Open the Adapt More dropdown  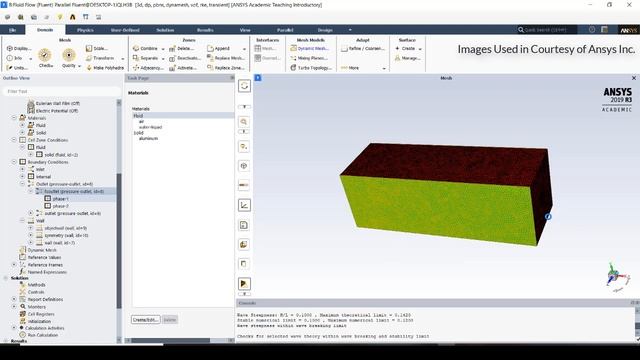point(384,68)
